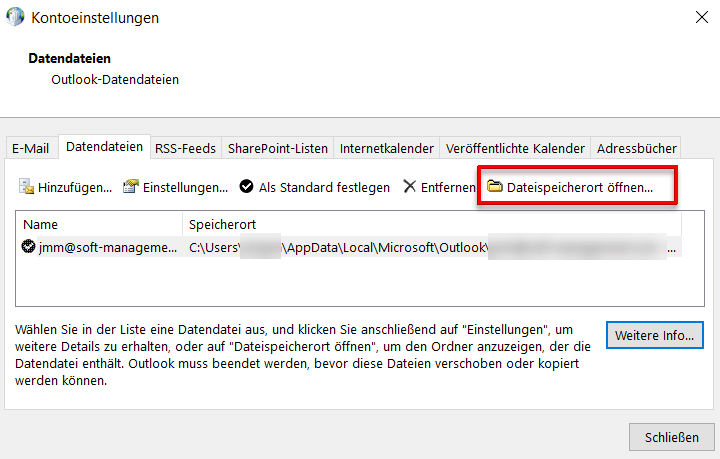720x459 pixels.
Task: Click the Hinzufügen data file icon
Action: (x=26, y=187)
